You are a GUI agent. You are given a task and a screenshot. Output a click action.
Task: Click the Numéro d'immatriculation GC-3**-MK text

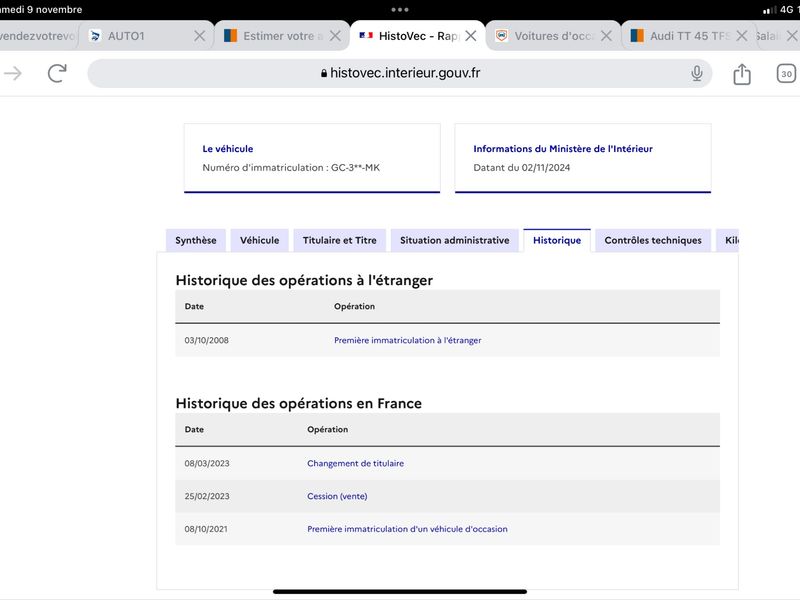pyautogui.click(x=291, y=167)
